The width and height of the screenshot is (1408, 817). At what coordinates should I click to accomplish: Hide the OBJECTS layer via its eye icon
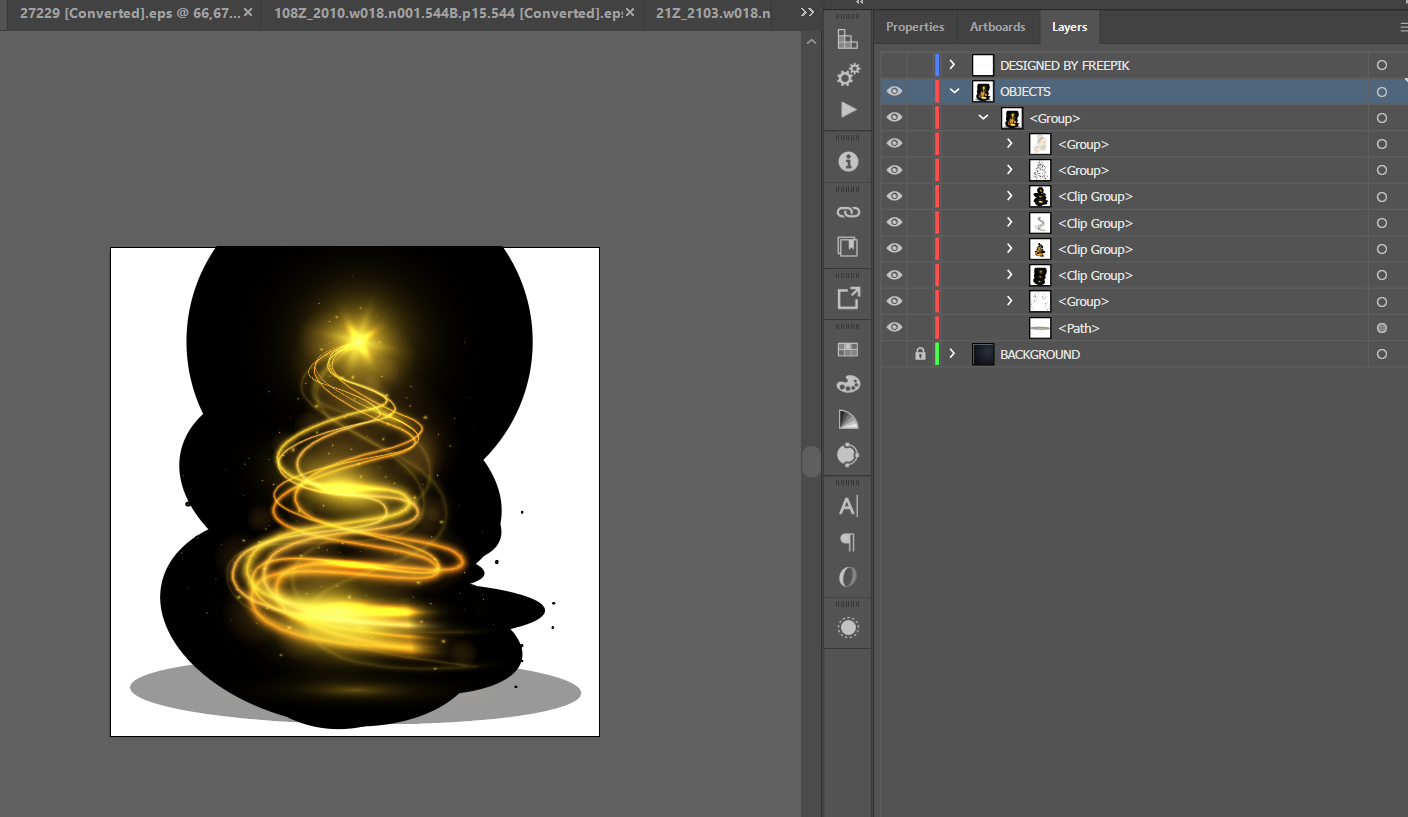(x=894, y=91)
